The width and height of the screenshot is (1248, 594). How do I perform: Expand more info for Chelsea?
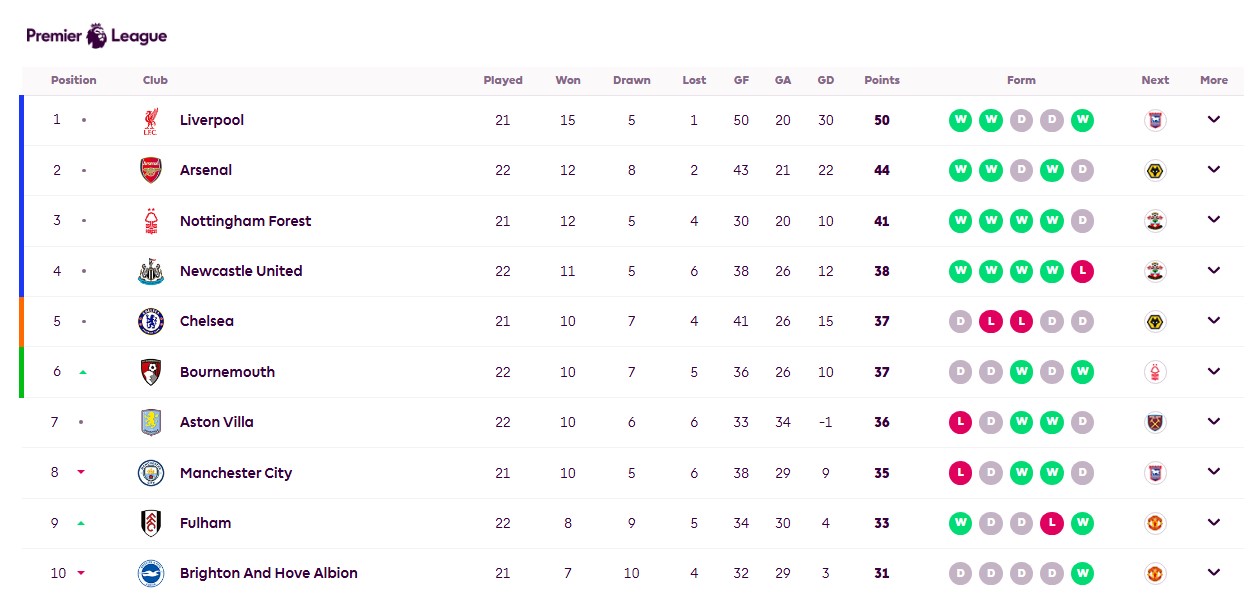(1214, 321)
